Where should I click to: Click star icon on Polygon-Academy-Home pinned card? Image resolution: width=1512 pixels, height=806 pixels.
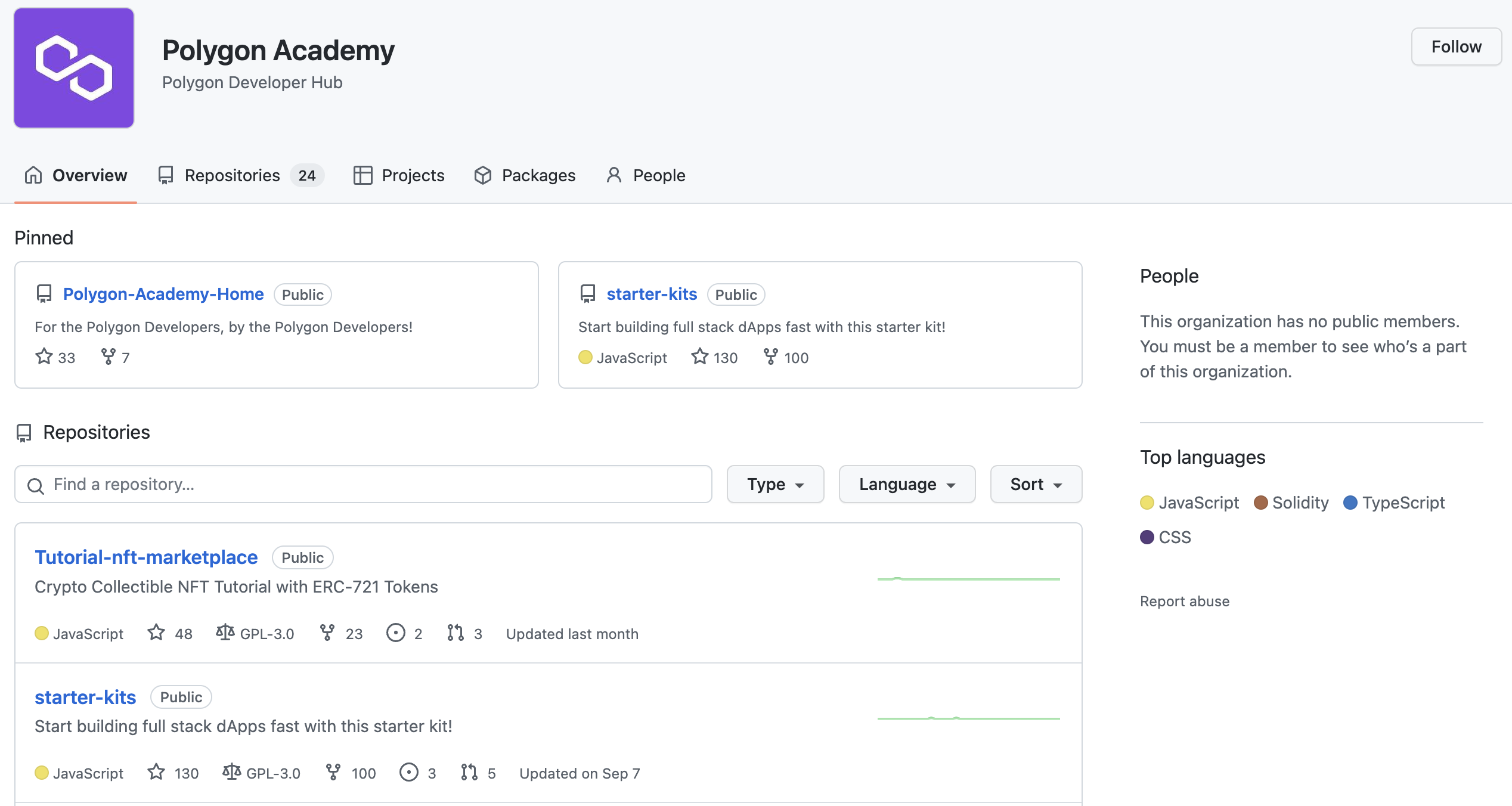click(x=44, y=356)
